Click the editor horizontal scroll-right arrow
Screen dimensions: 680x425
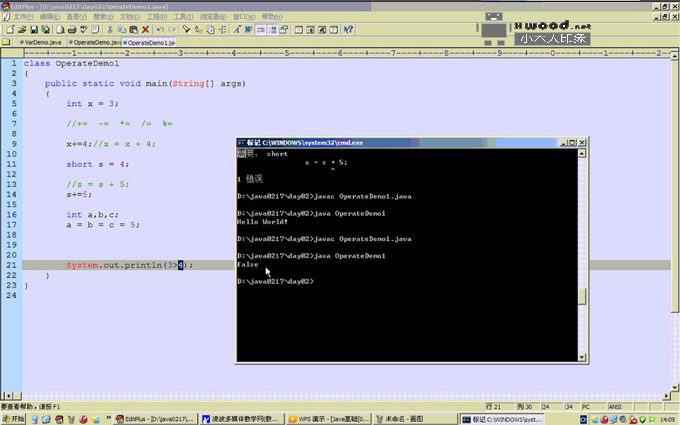pos(667,396)
